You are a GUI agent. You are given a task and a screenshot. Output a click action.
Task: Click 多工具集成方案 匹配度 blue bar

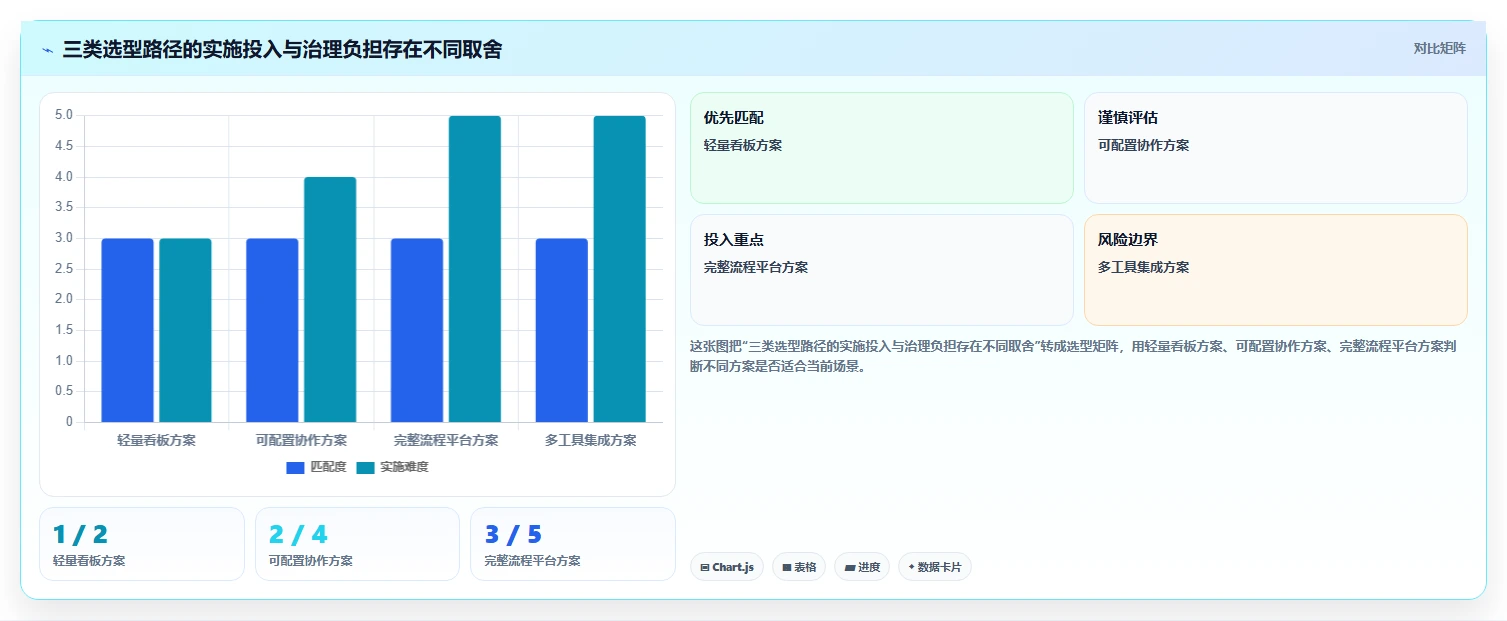tap(562, 330)
